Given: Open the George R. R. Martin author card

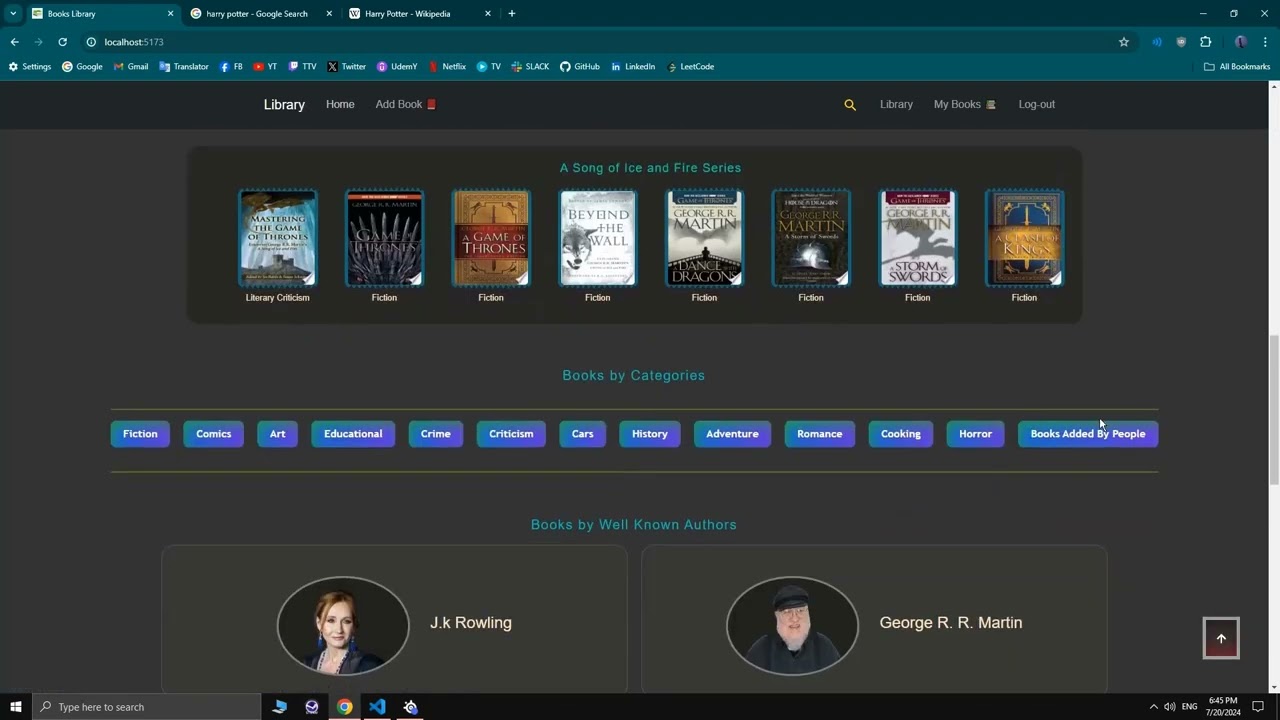Looking at the screenshot, I should pos(874,619).
